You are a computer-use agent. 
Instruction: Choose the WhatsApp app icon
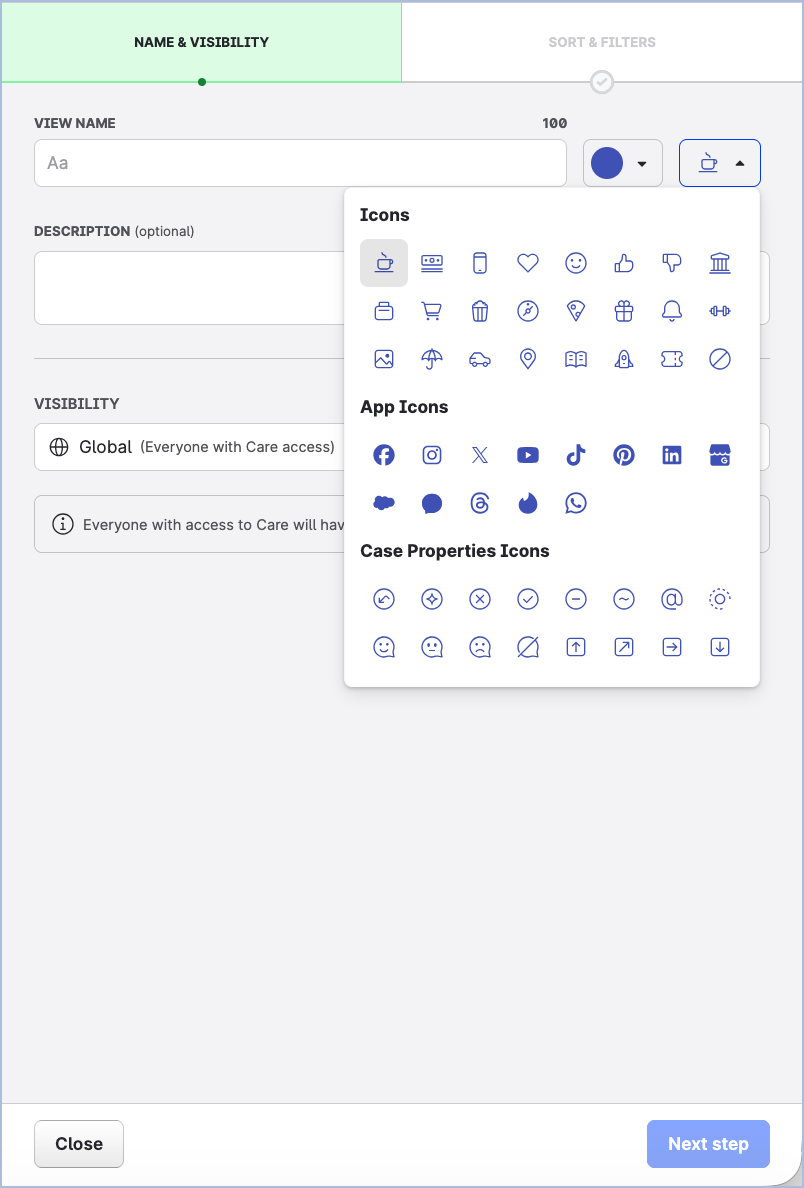(x=576, y=503)
